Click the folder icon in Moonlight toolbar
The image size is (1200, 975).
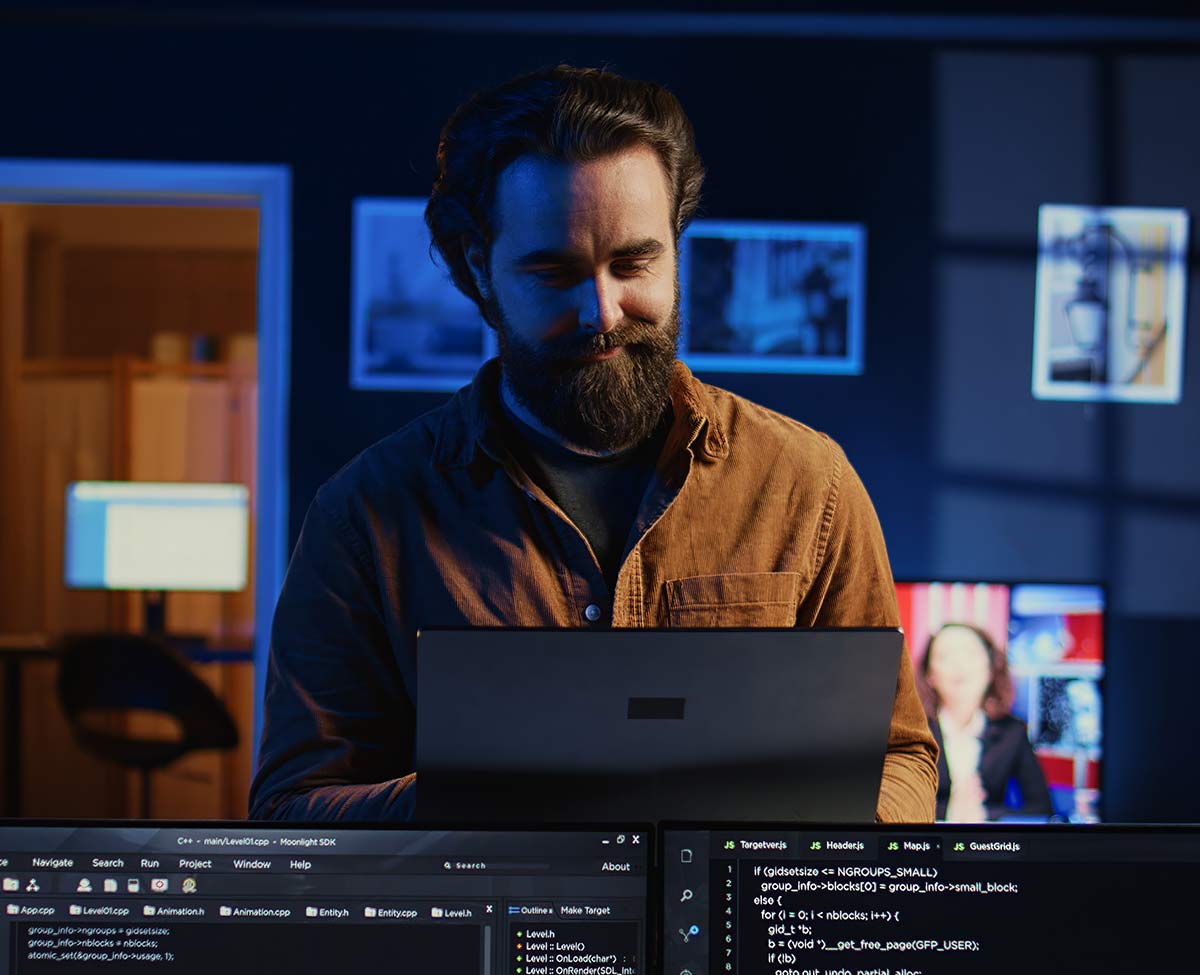coord(10,885)
